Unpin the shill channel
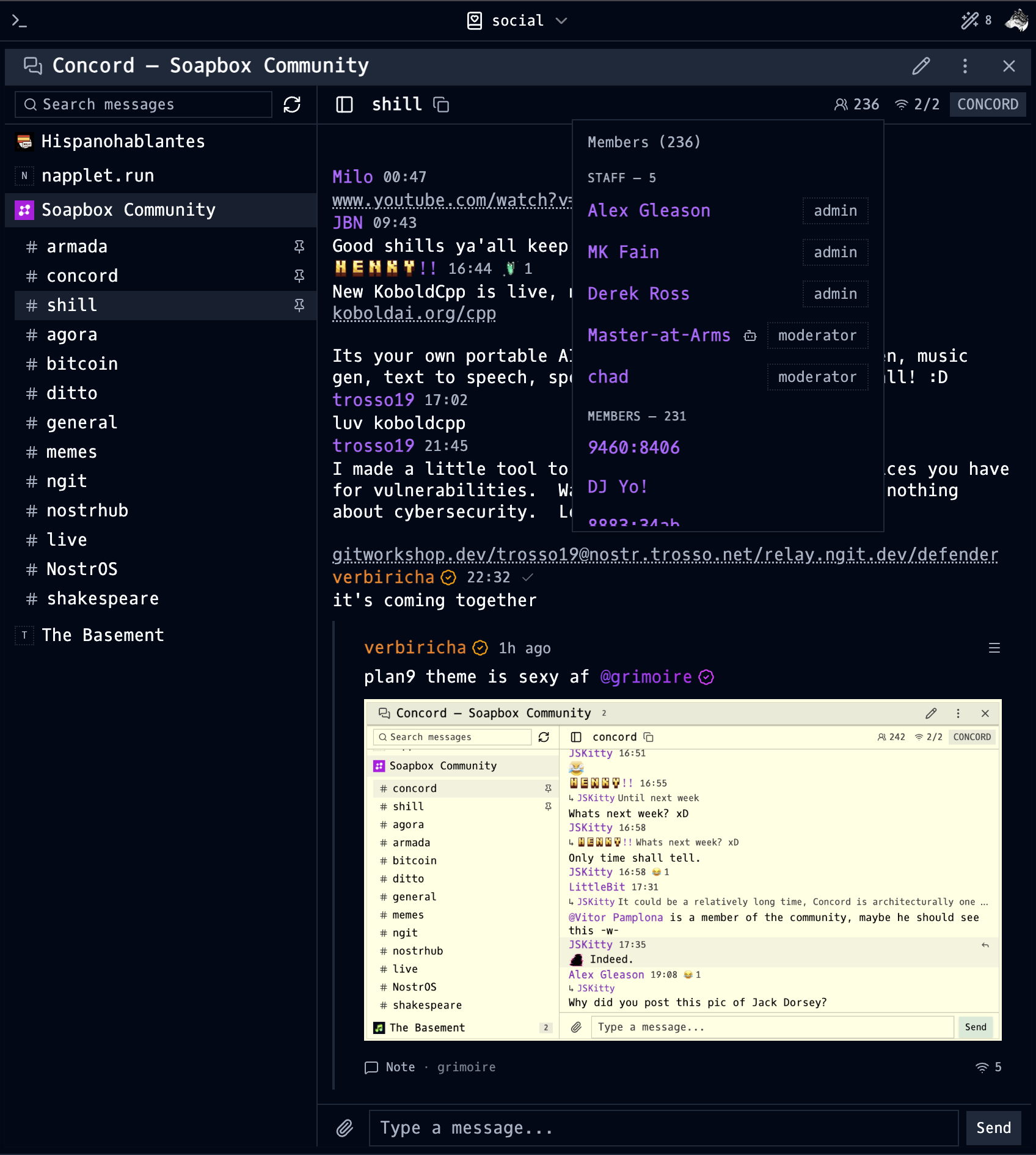 click(x=299, y=306)
